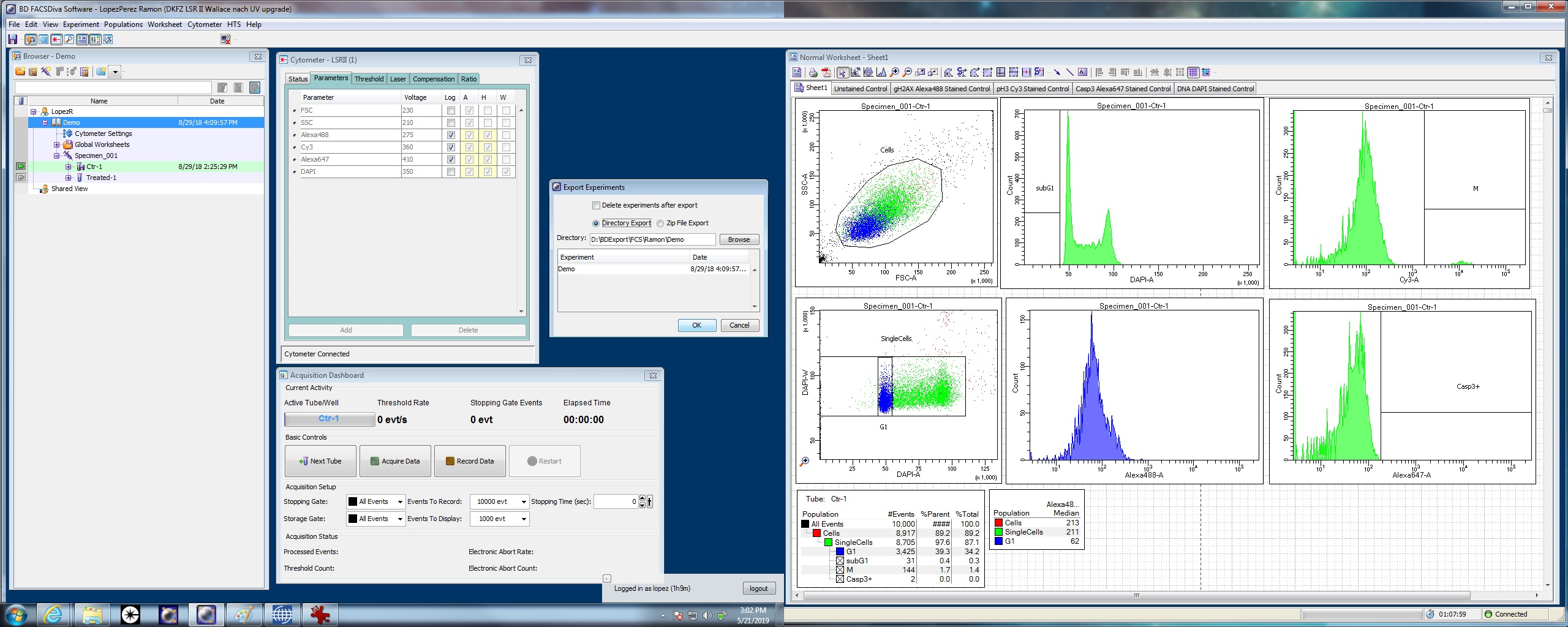
Task: Click the printer icon in worksheet toolbar
Action: (x=813, y=72)
